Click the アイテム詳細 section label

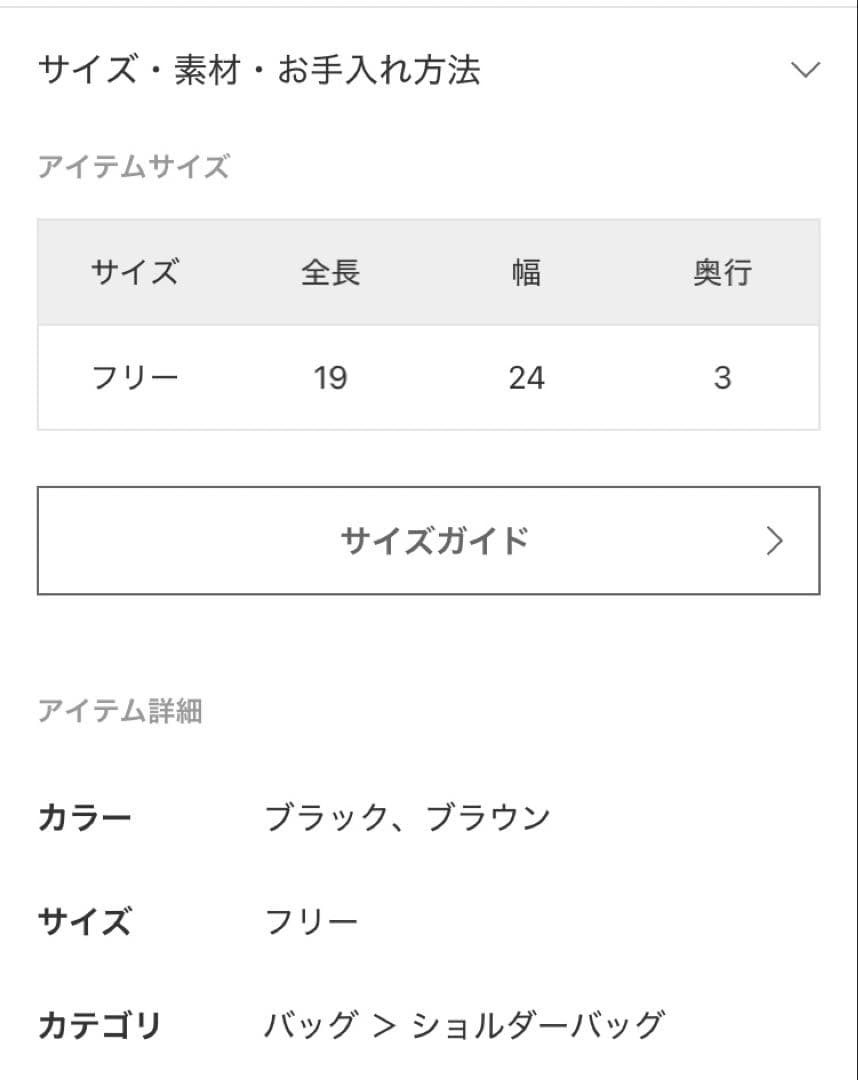tap(120, 711)
